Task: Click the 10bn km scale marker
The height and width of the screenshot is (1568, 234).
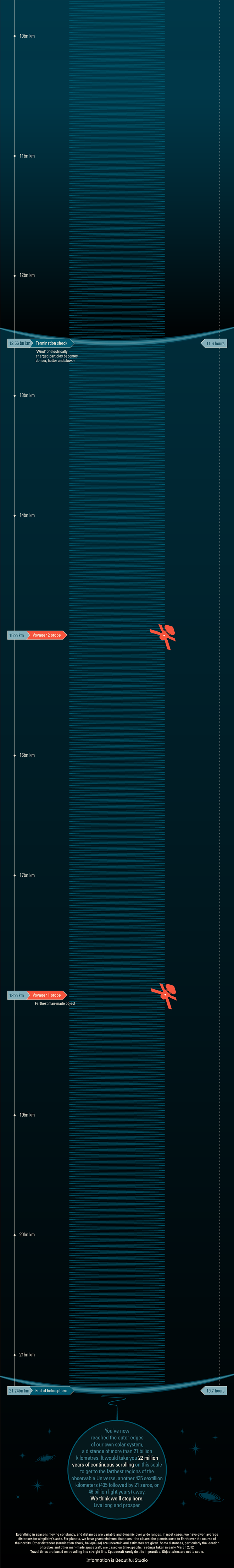Action: pyautogui.click(x=26, y=36)
